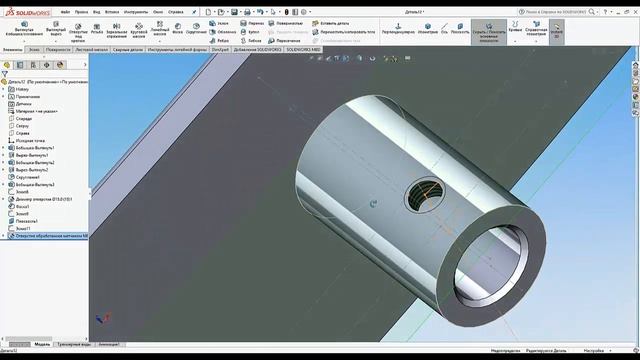Select Материал <не указан> in tree
This screenshot has width=640, height=360.
pos(33,111)
